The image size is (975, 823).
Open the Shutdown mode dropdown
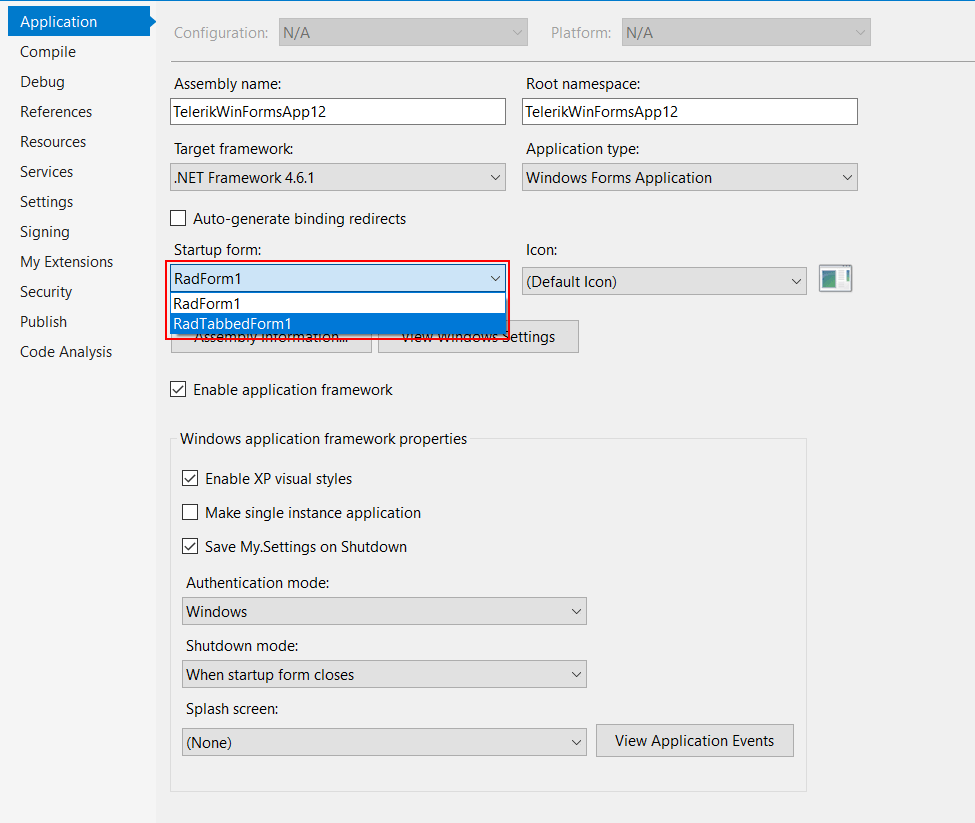(575, 674)
